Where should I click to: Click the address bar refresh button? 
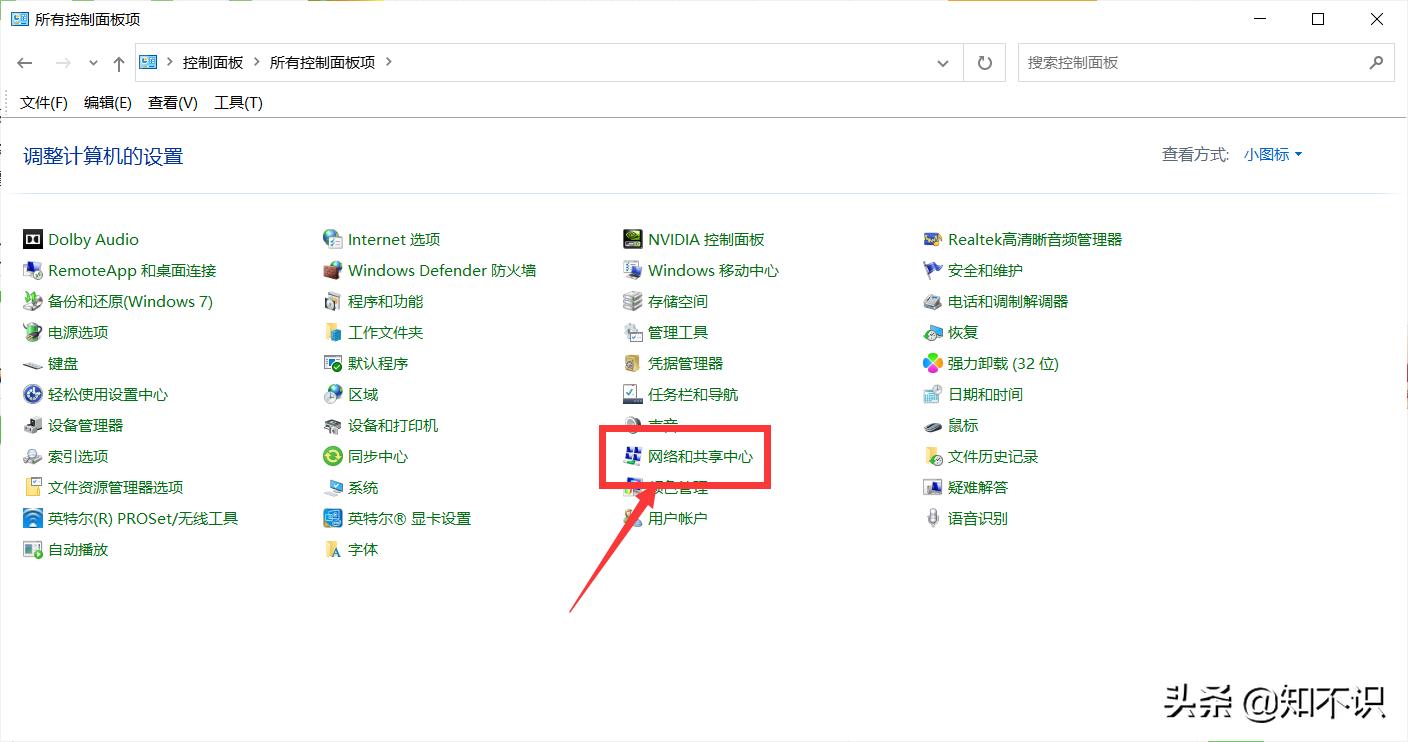point(984,62)
